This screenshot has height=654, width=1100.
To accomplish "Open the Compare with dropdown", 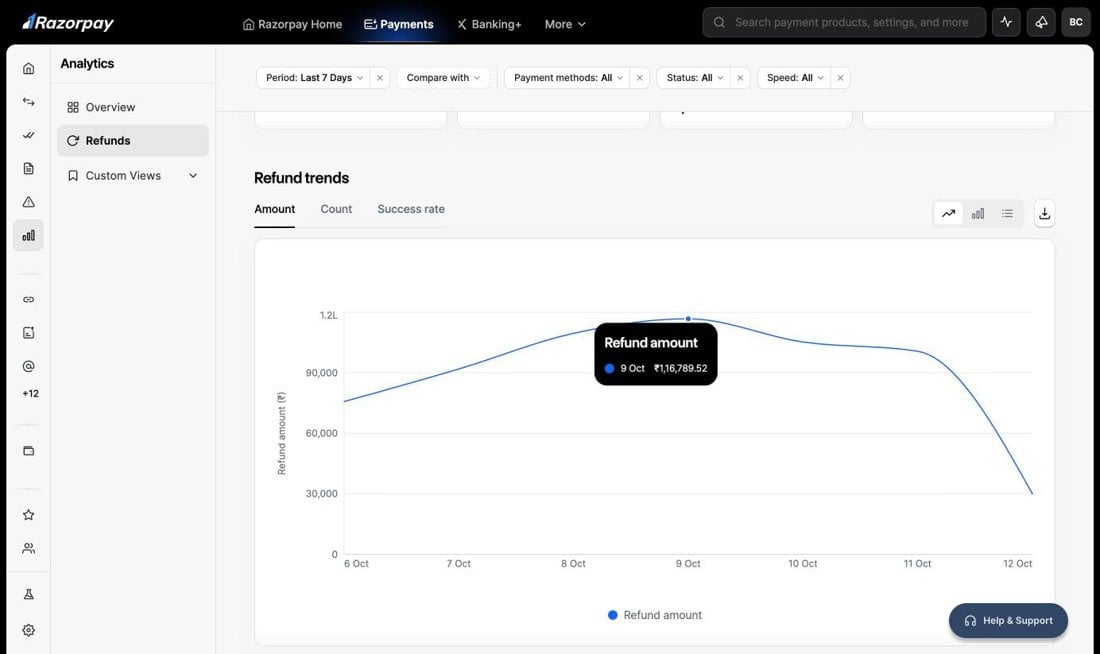I will (443, 78).
